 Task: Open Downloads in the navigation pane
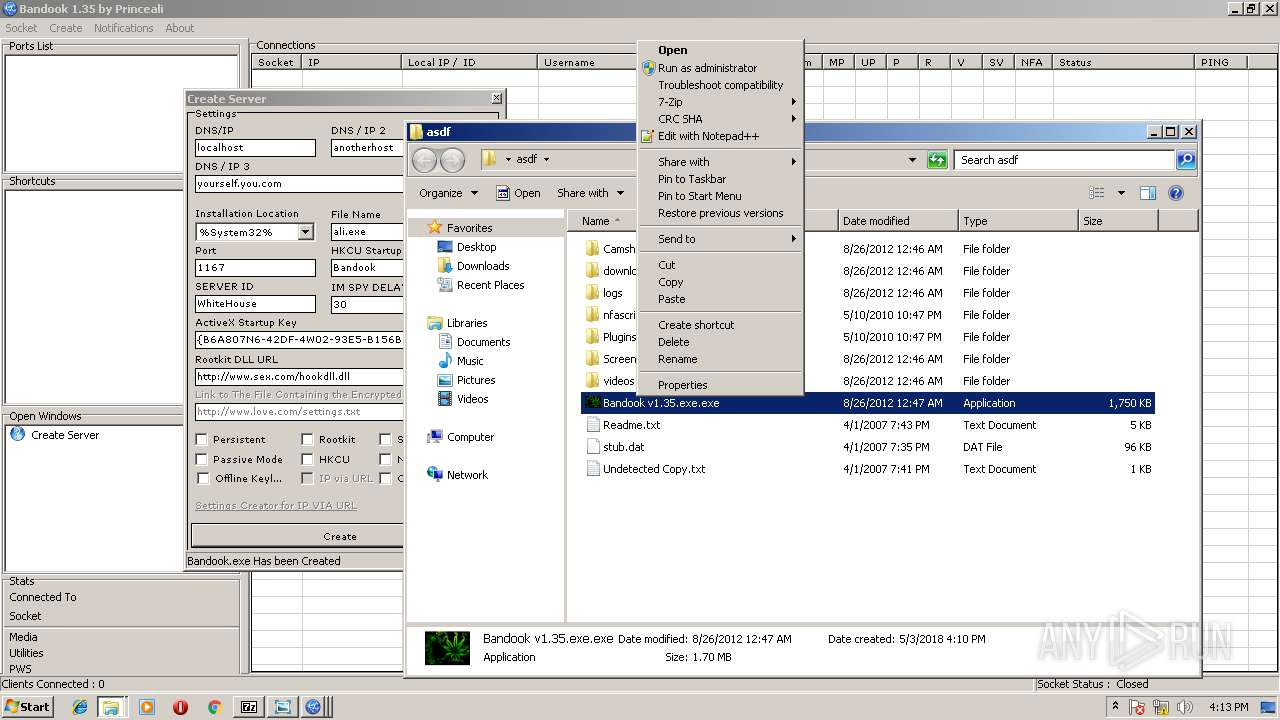pos(473,266)
